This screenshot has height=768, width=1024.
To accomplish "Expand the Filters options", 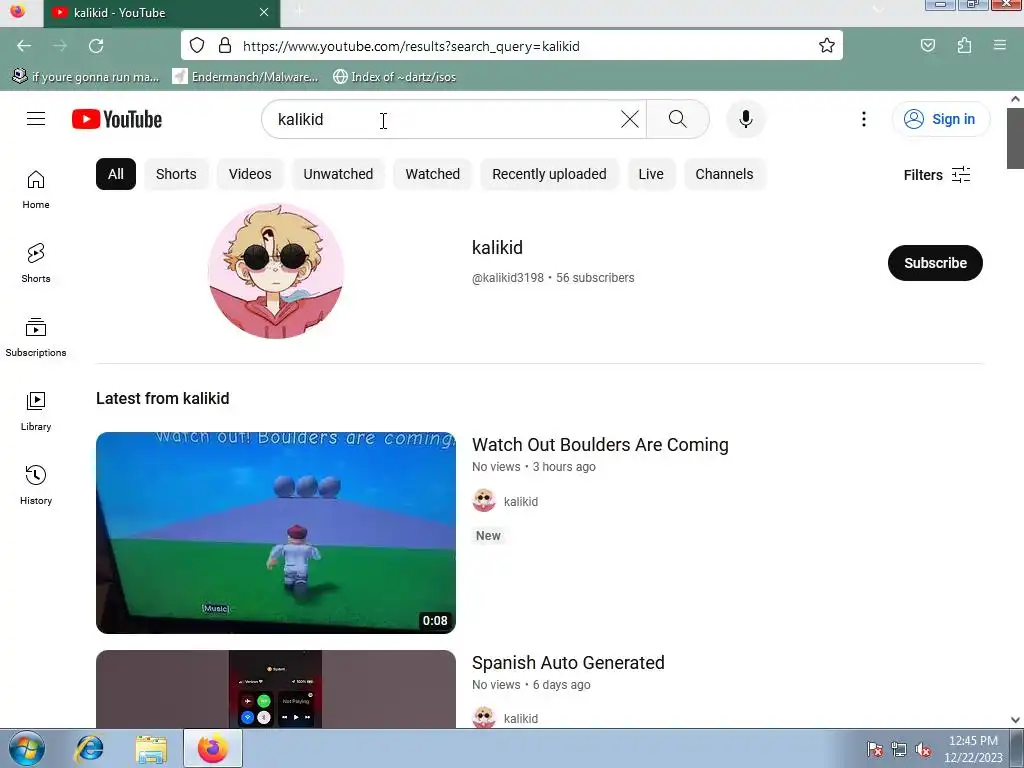I will coord(936,175).
